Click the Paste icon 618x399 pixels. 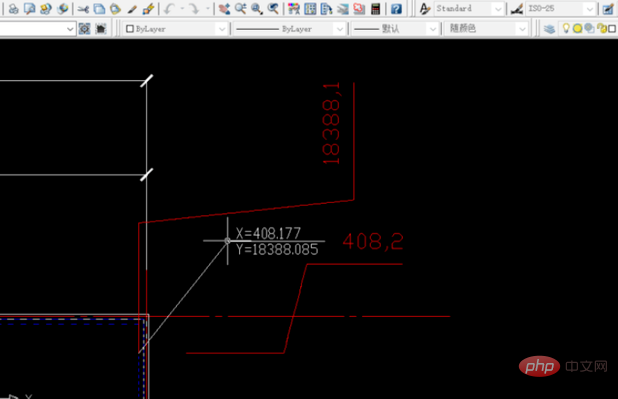point(115,9)
